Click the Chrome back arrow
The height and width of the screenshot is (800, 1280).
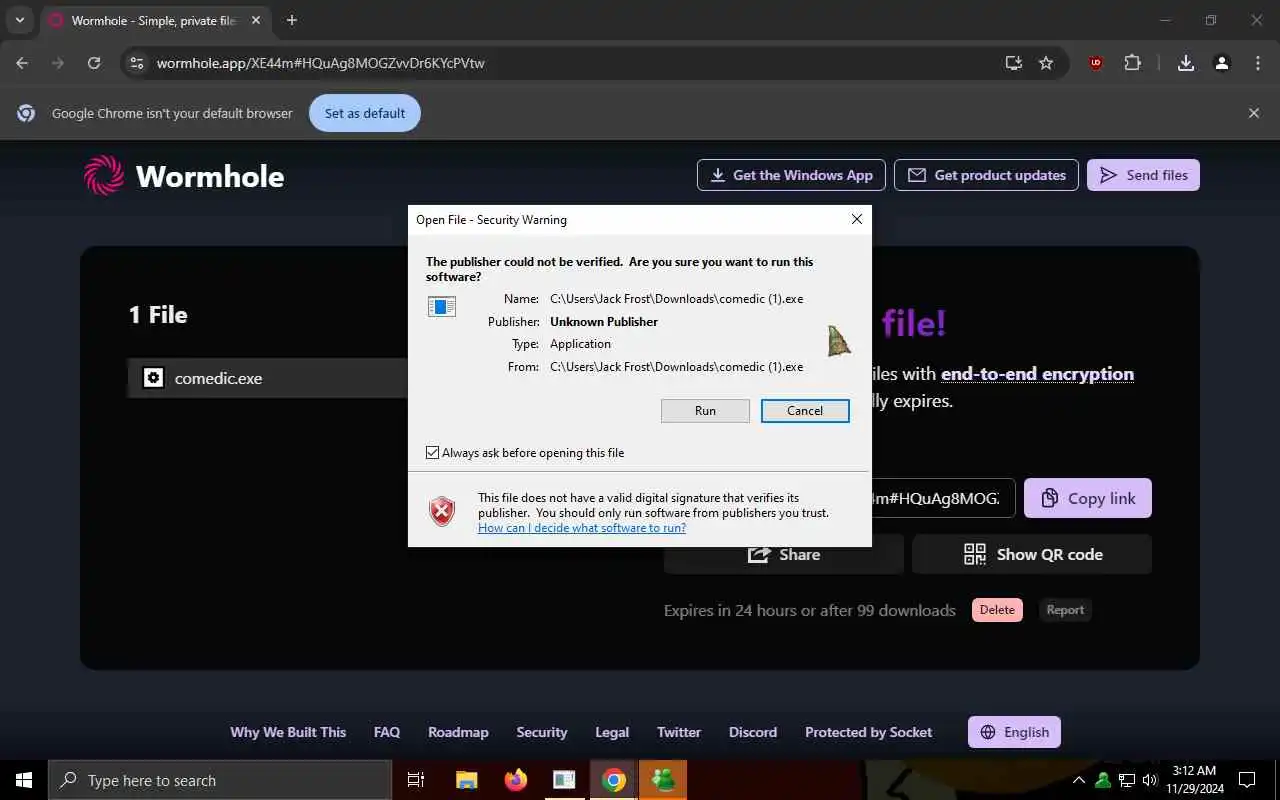coord(22,63)
